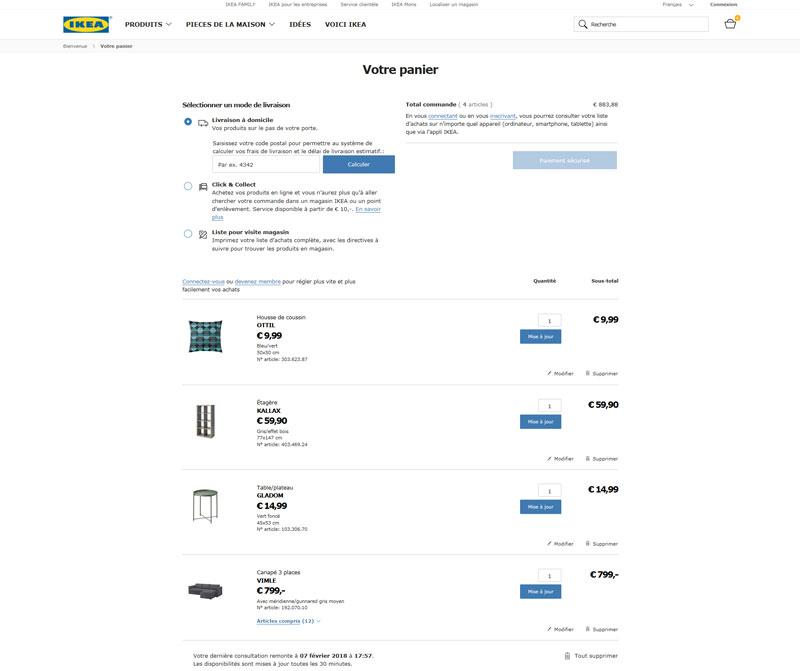
Task: Focus the Recherche search field
Action: pos(641,24)
